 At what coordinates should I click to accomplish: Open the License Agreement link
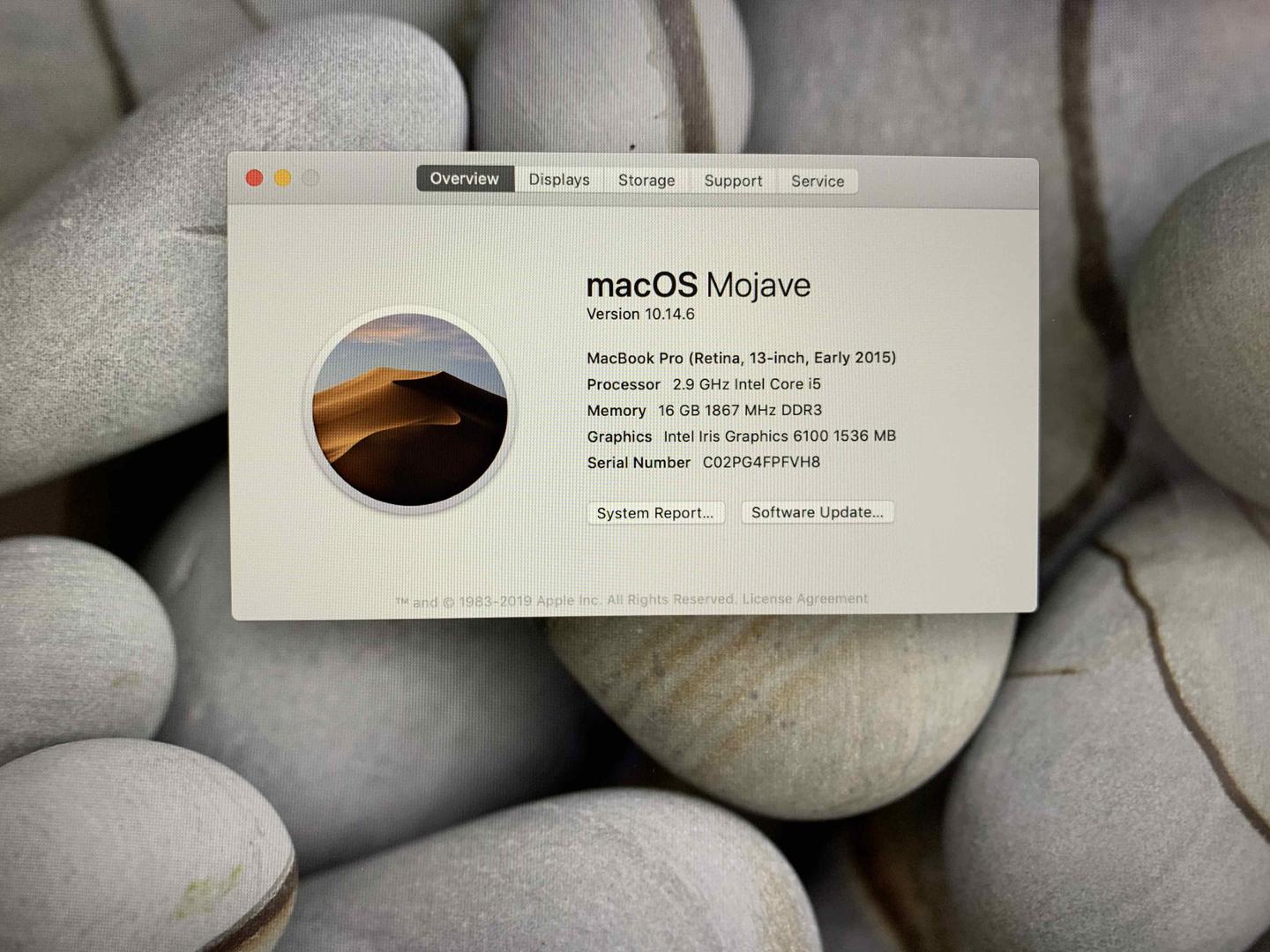tap(805, 599)
